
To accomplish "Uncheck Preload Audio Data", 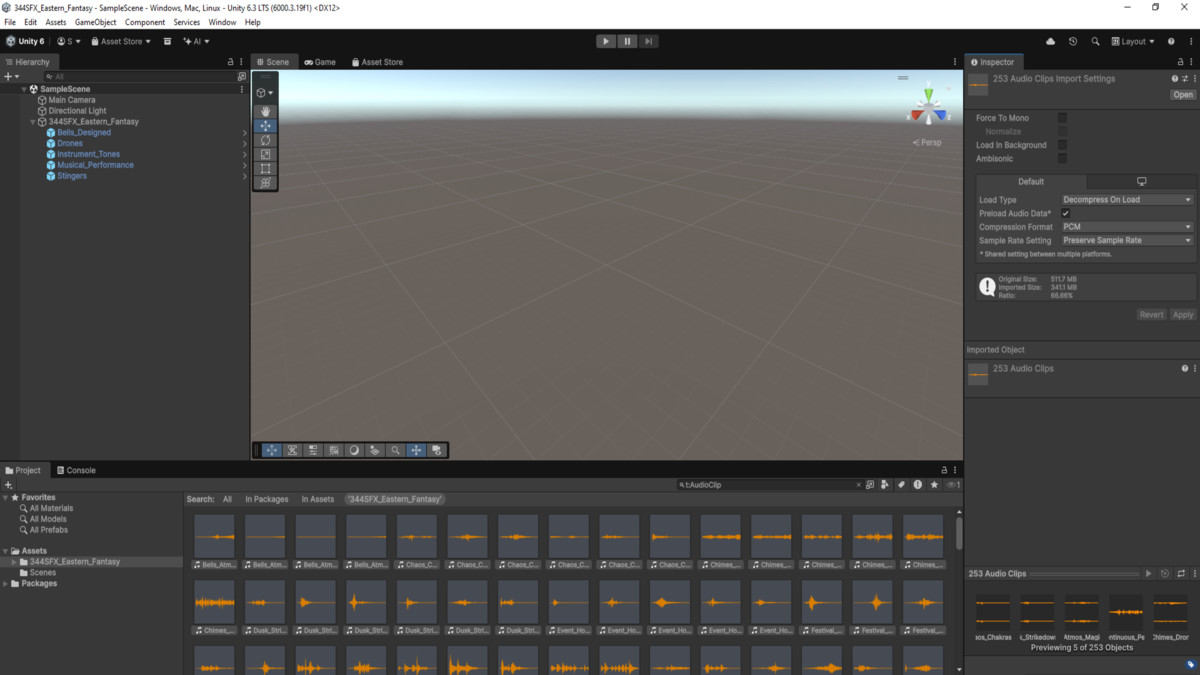I will pyautogui.click(x=1066, y=213).
